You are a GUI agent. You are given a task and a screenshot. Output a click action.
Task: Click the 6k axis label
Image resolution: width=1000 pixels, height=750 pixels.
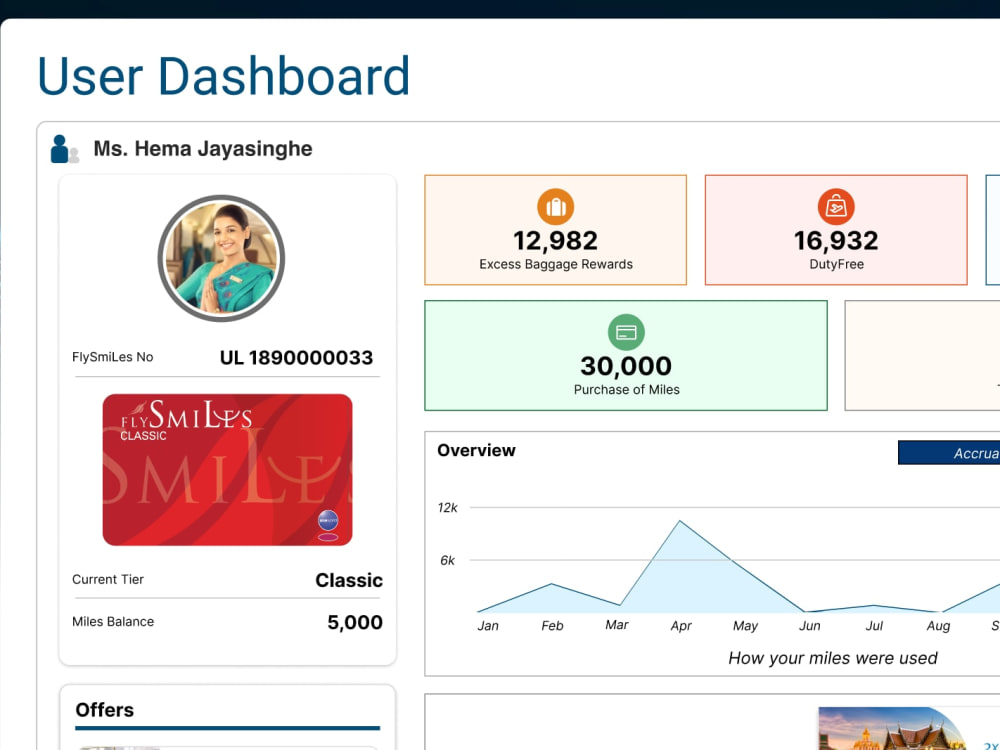coord(448,560)
